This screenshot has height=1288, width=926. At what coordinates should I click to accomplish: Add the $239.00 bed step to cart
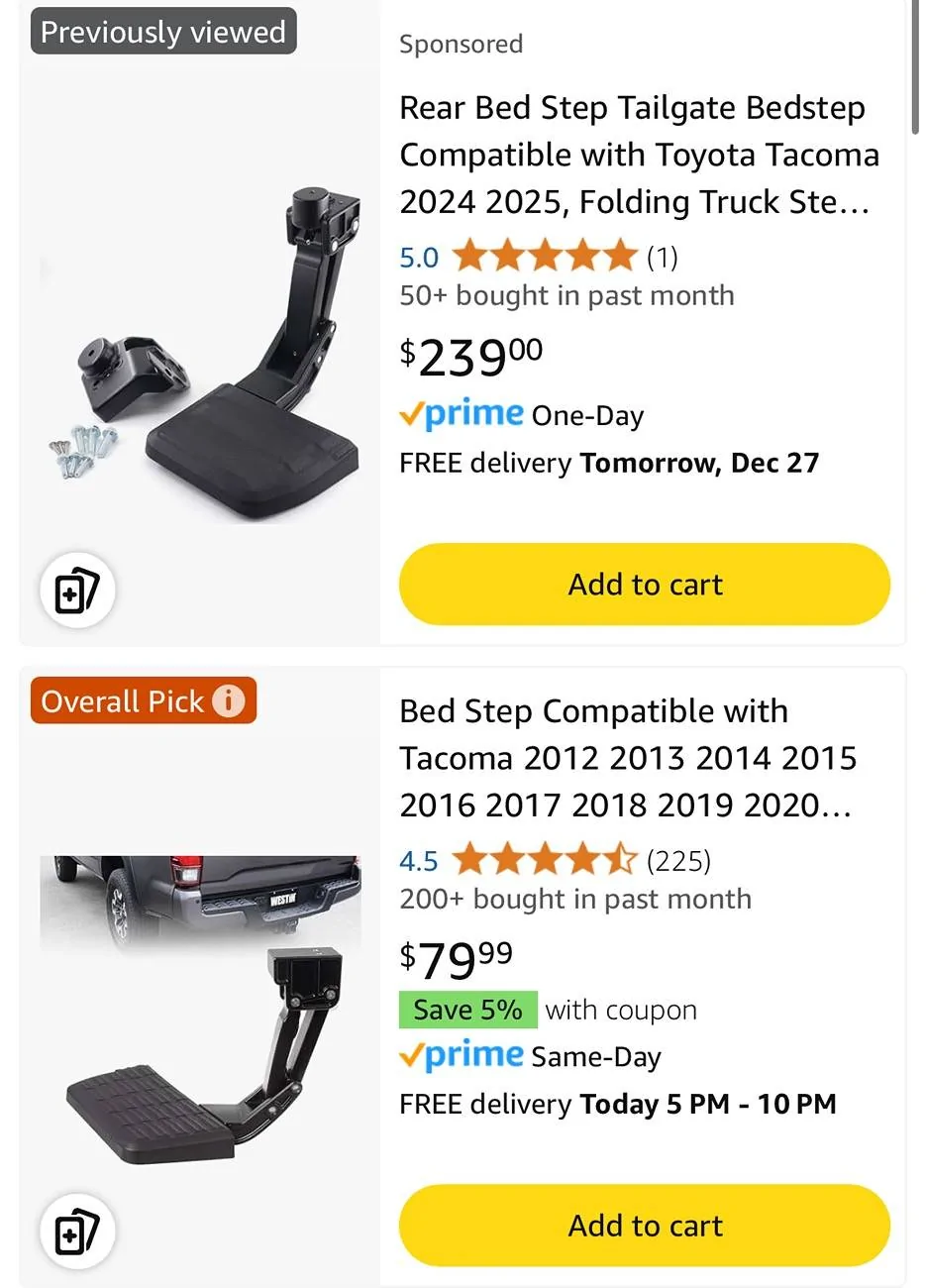pyautogui.click(x=644, y=585)
